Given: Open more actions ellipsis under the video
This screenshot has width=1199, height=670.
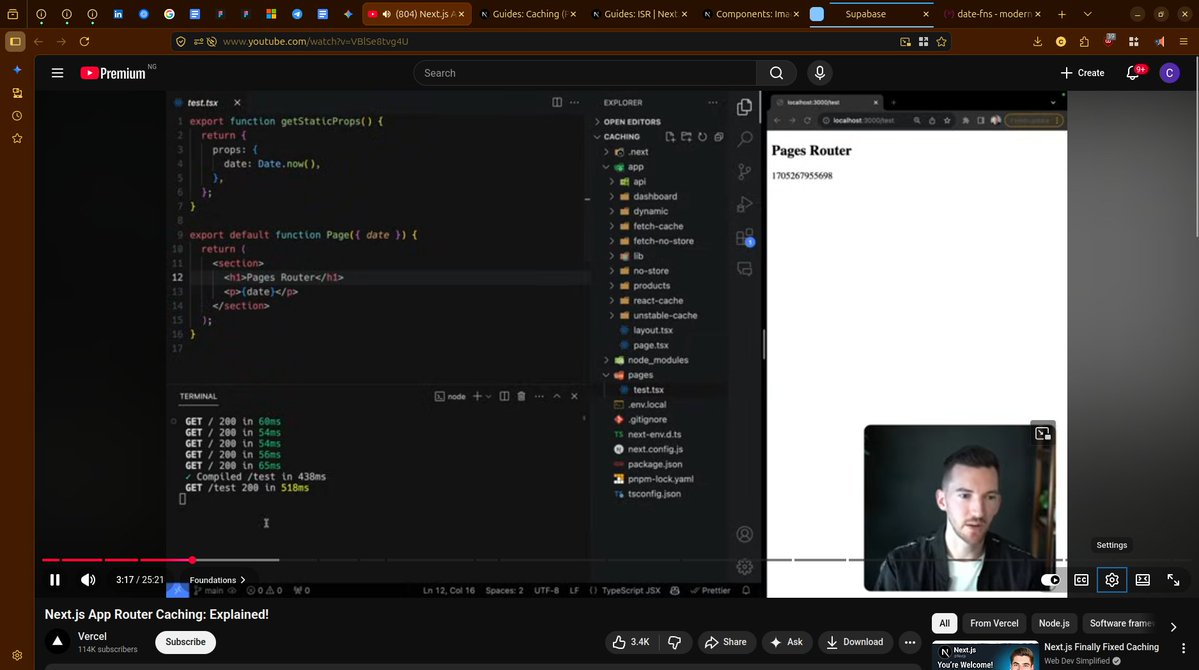Looking at the screenshot, I should coord(910,642).
